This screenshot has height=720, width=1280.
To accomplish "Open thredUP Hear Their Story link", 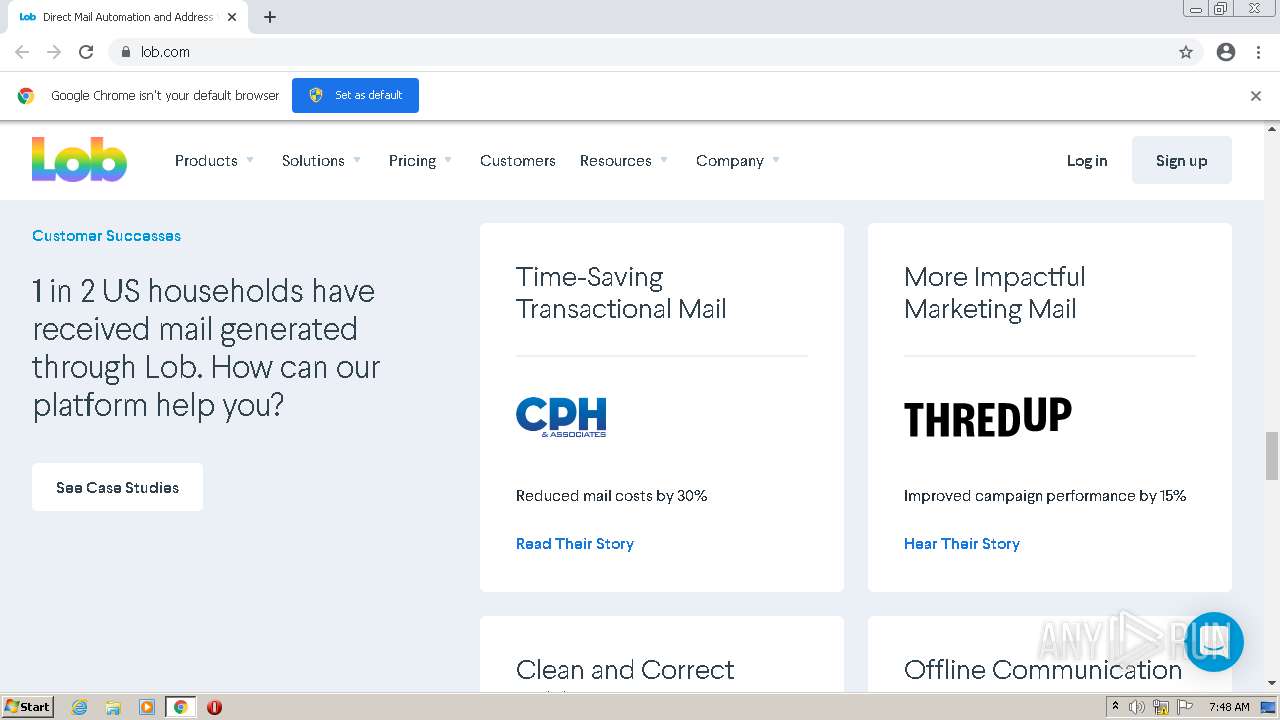I will pyautogui.click(x=962, y=544).
